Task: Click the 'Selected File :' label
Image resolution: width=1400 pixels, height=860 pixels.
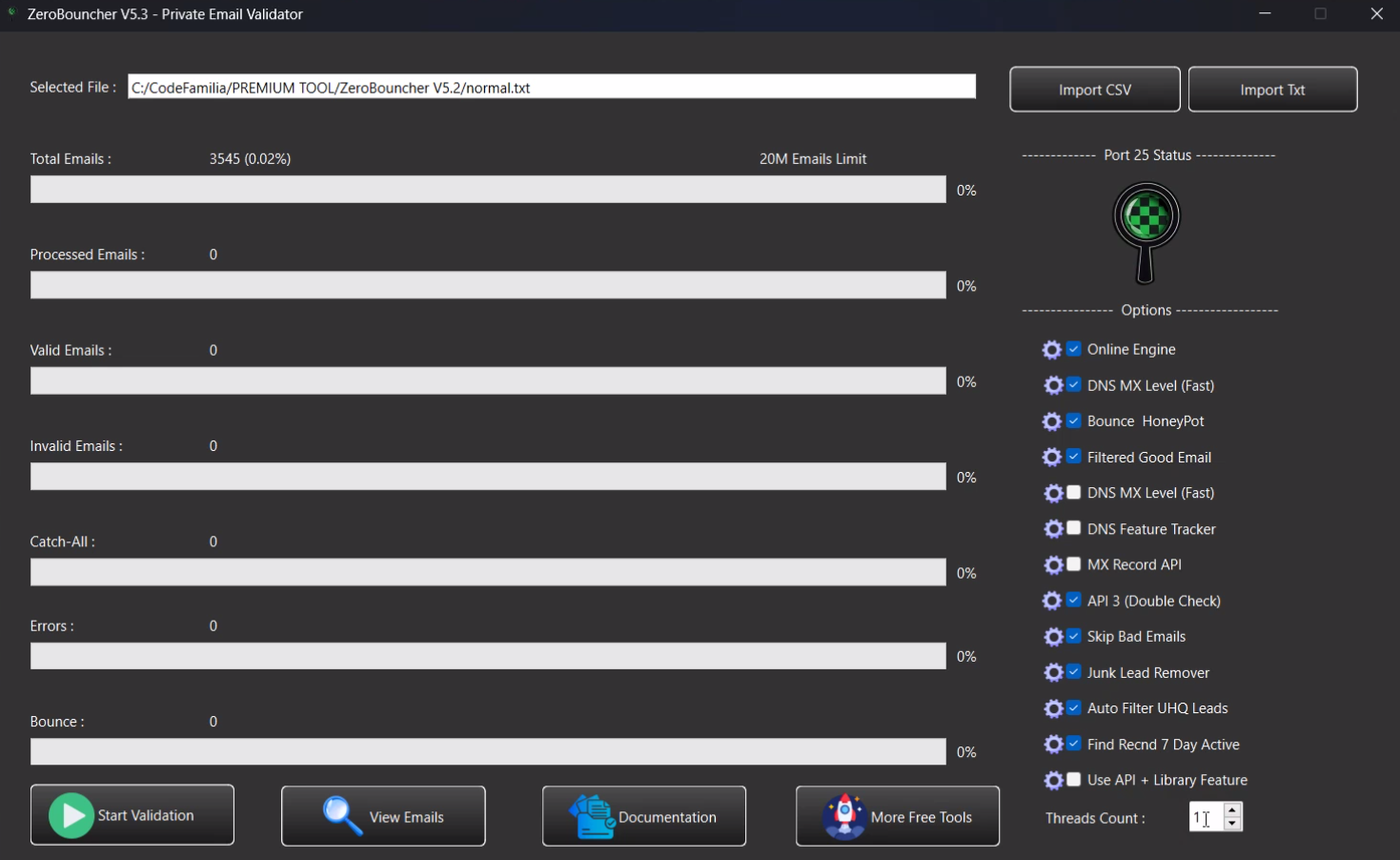Action: tap(72, 87)
